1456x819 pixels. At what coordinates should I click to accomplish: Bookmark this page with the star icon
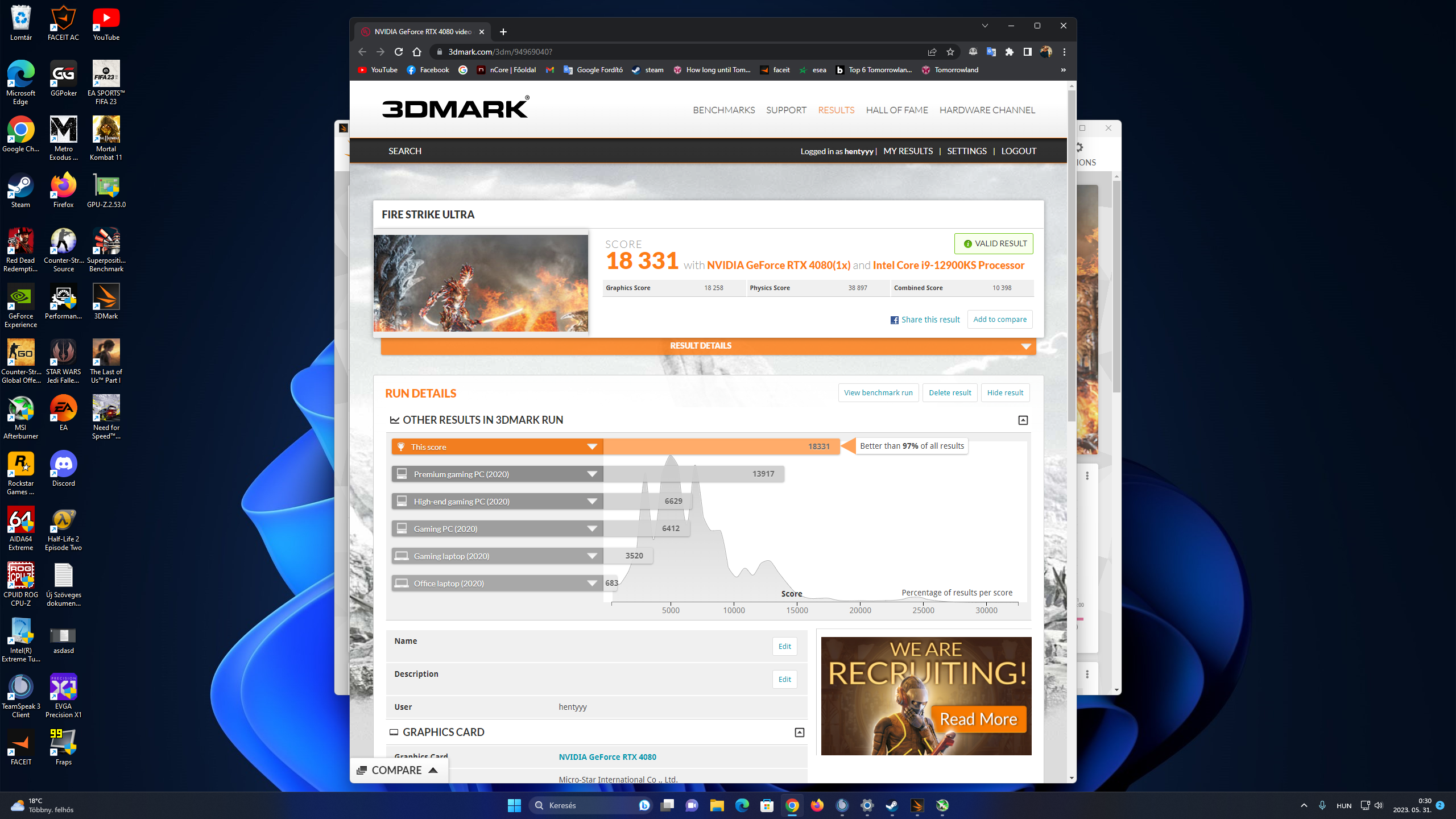(x=950, y=52)
